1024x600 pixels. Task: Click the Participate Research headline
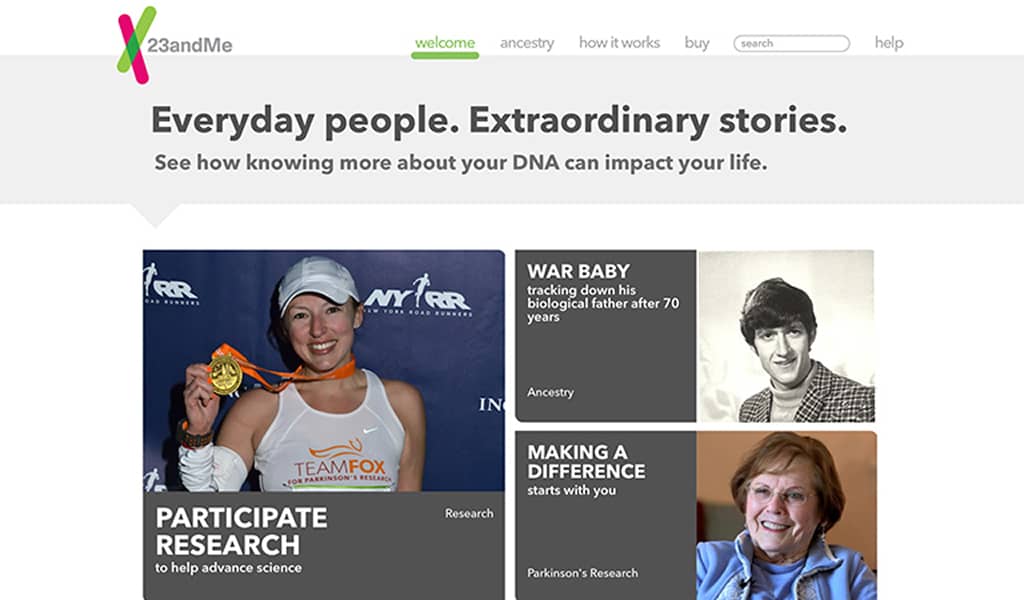point(241,531)
